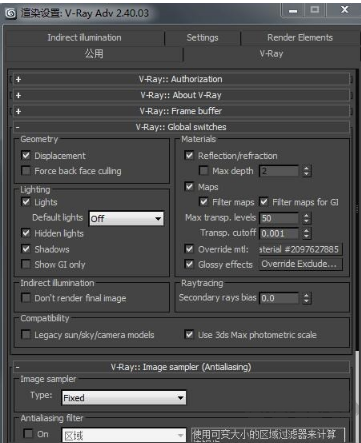The image size is (361, 443).
Task: Click the Override Exclude... button
Action: 300,264
